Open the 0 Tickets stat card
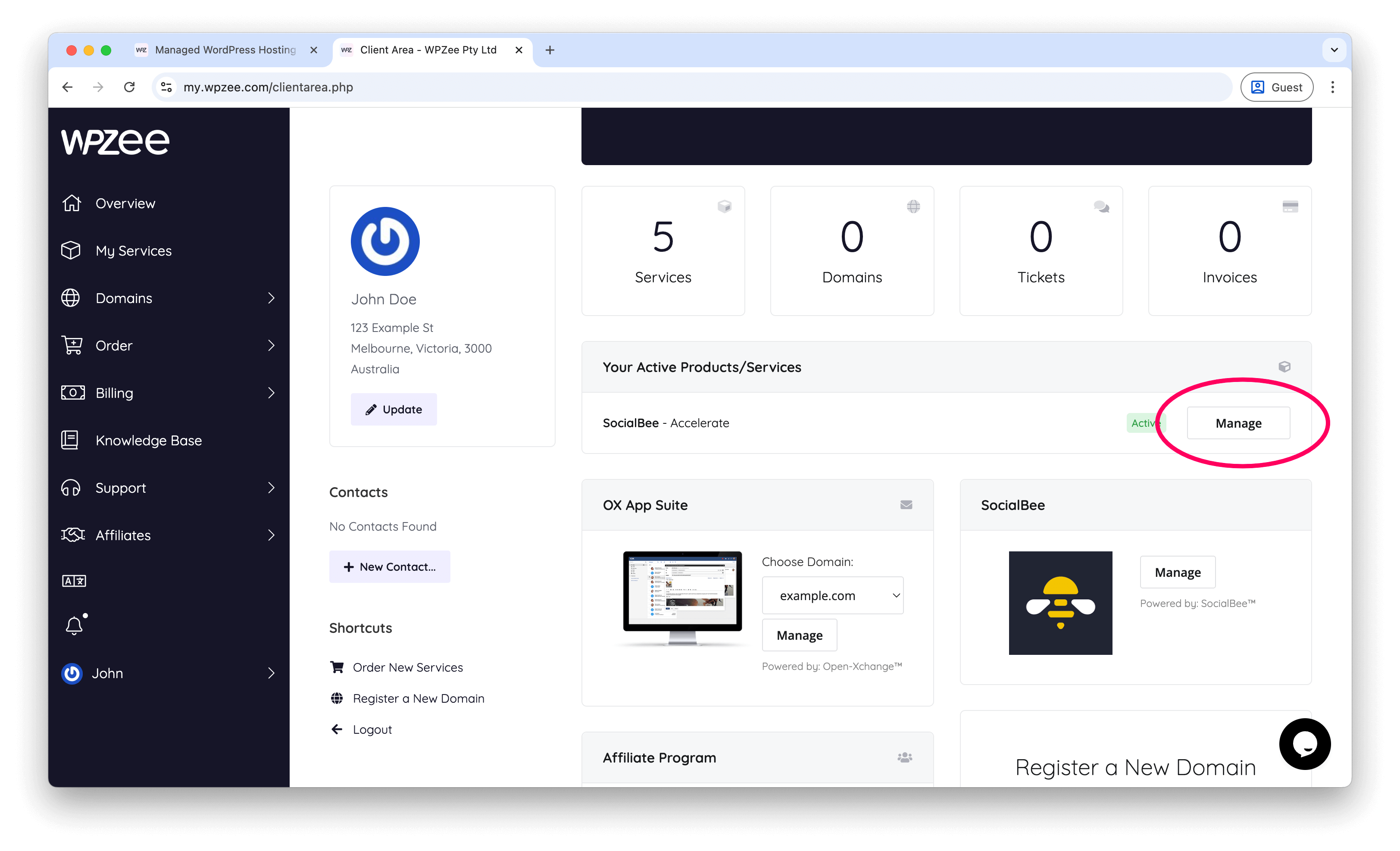Image resolution: width=1400 pixels, height=851 pixels. [x=1041, y=250]
